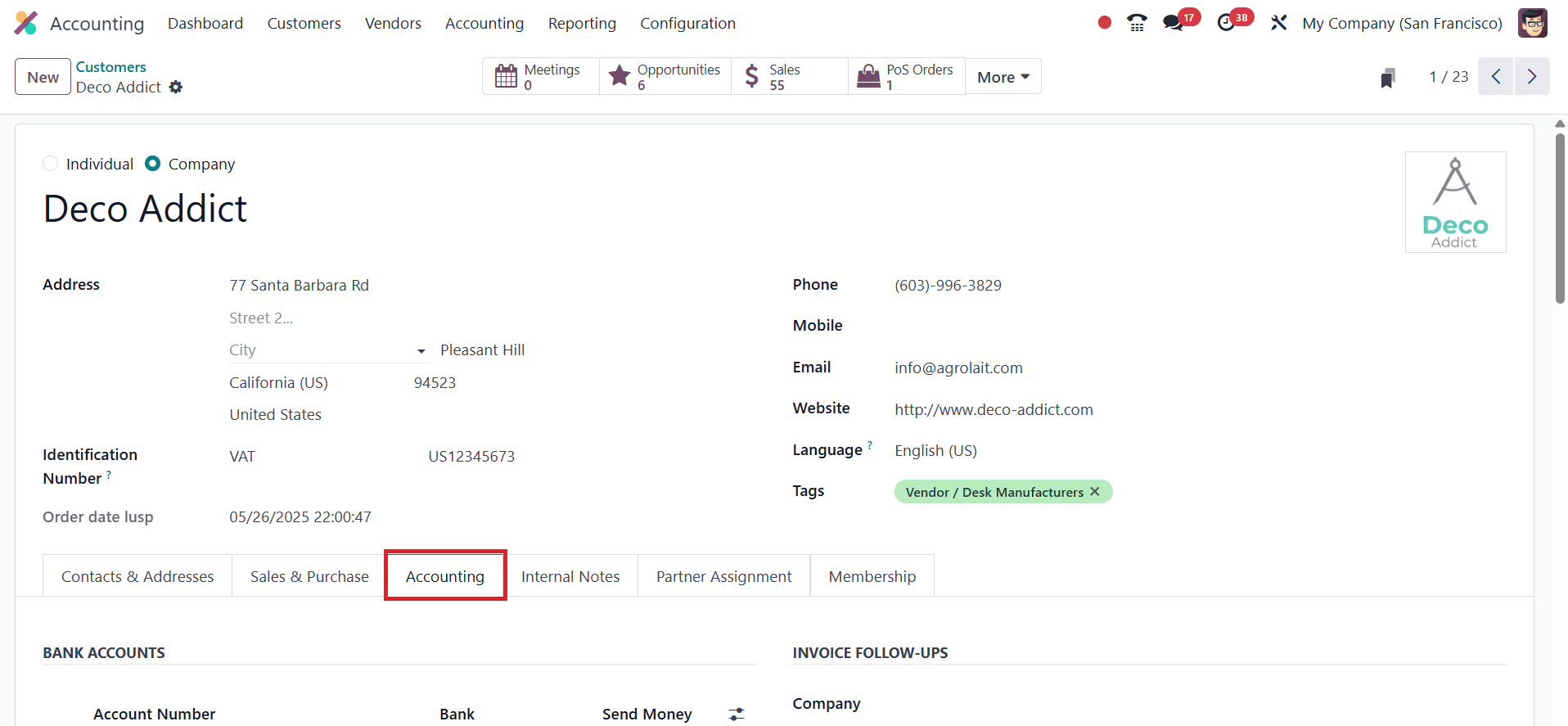
Task: Click the Pleasant Hill city field
Action: click(x=482, y=350)
